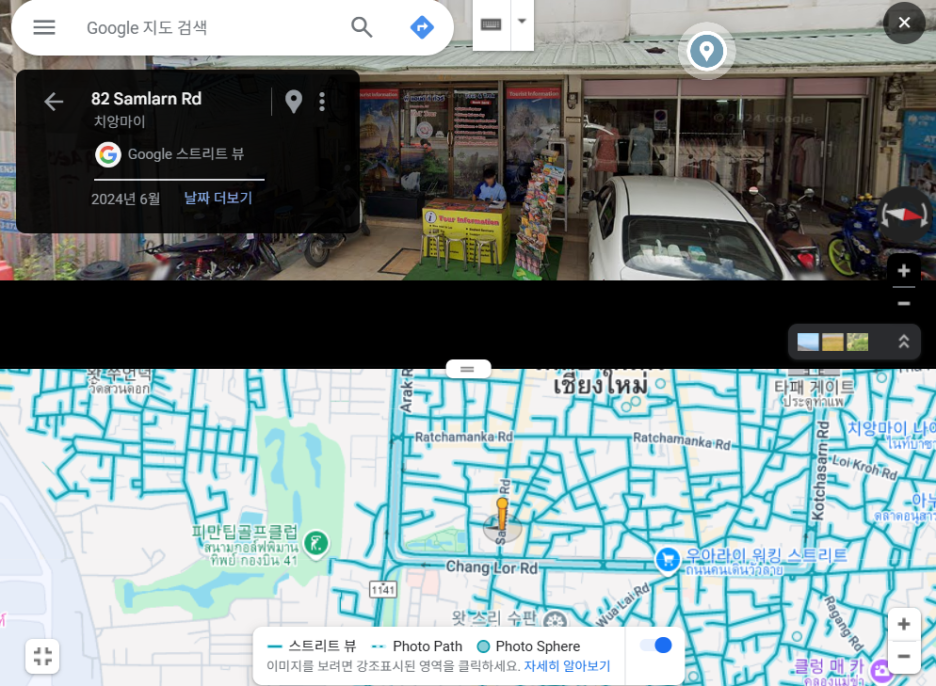Expand the input tools dropdown arrow
The height and width of the screenshot is (686, 936).
522,21
